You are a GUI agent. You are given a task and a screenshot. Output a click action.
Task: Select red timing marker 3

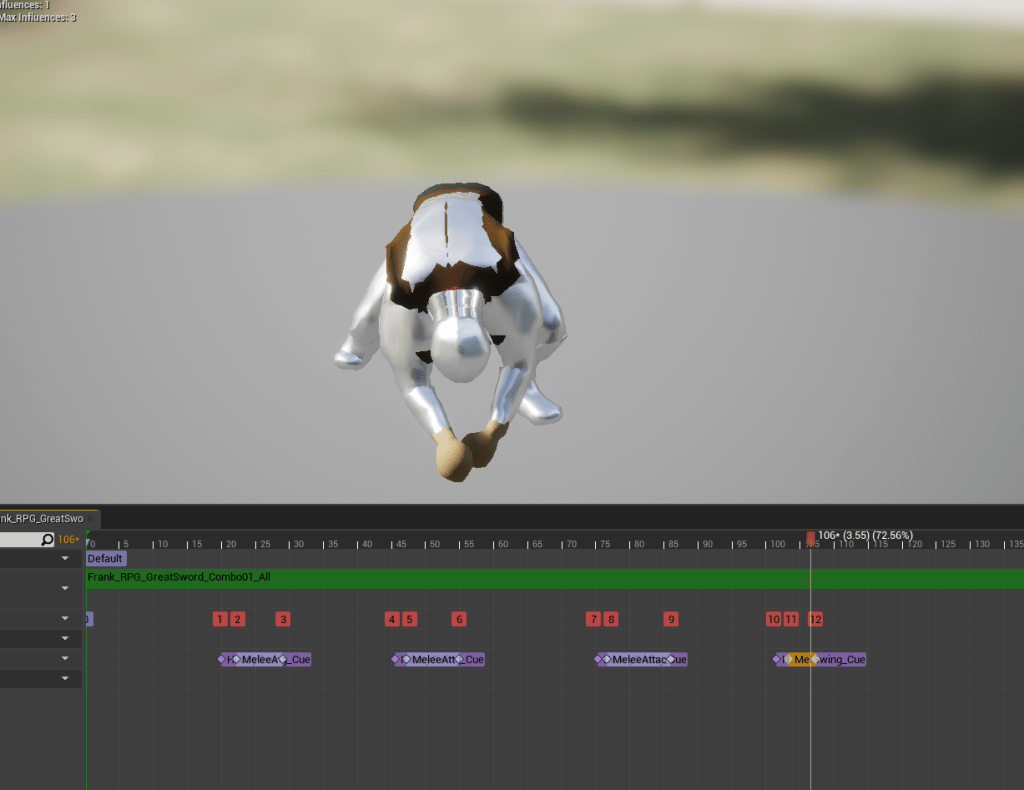(x=283, y=619)
